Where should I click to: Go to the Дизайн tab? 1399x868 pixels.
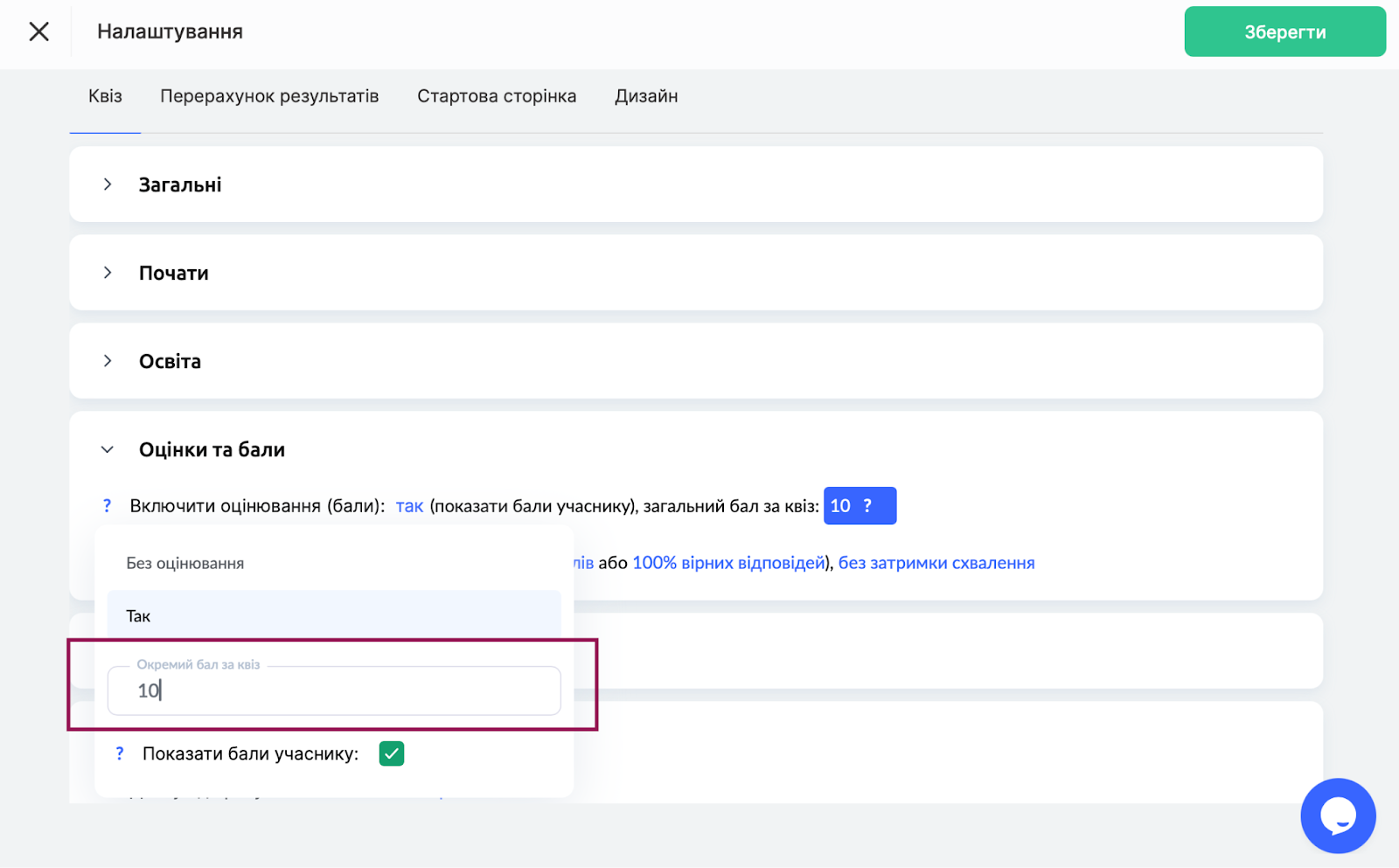point(646,96)
